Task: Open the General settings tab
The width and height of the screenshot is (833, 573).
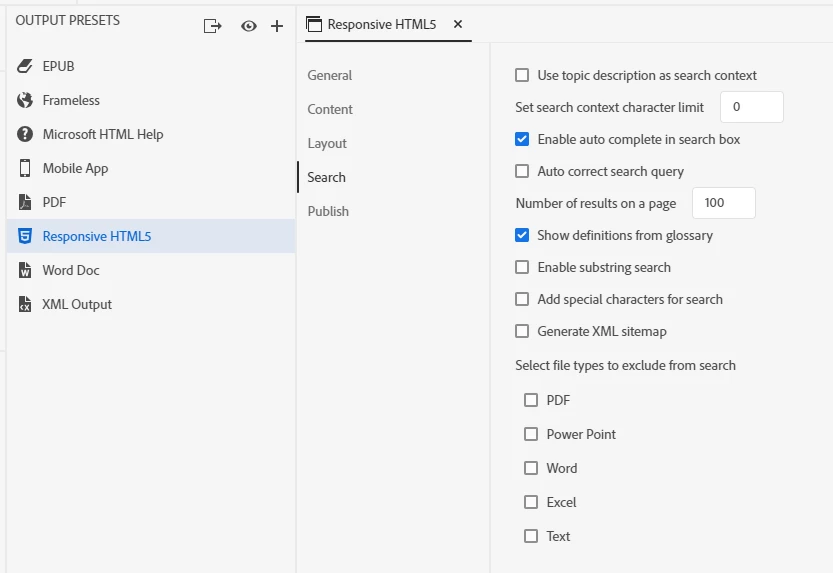Action: (x=330, y=75)
